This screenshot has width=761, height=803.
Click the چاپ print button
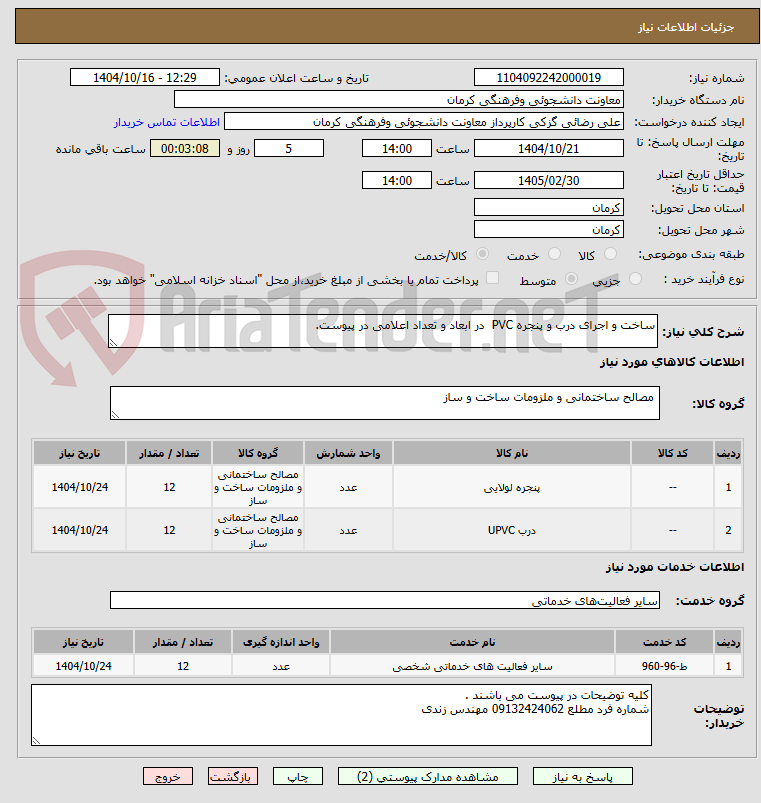pyautogui.click(x=298, y=776)
